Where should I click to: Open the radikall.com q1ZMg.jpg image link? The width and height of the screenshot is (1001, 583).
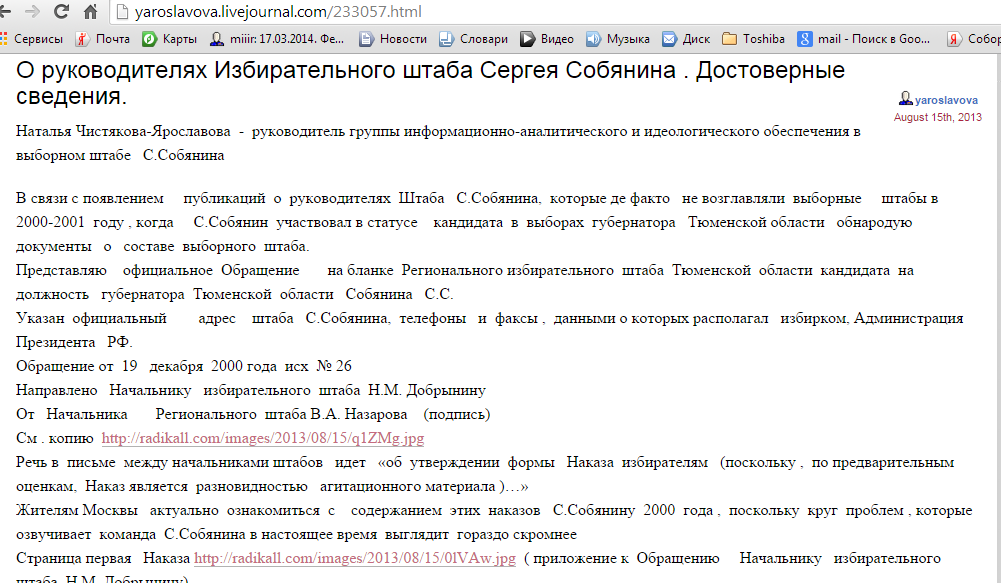click(262, 439)
